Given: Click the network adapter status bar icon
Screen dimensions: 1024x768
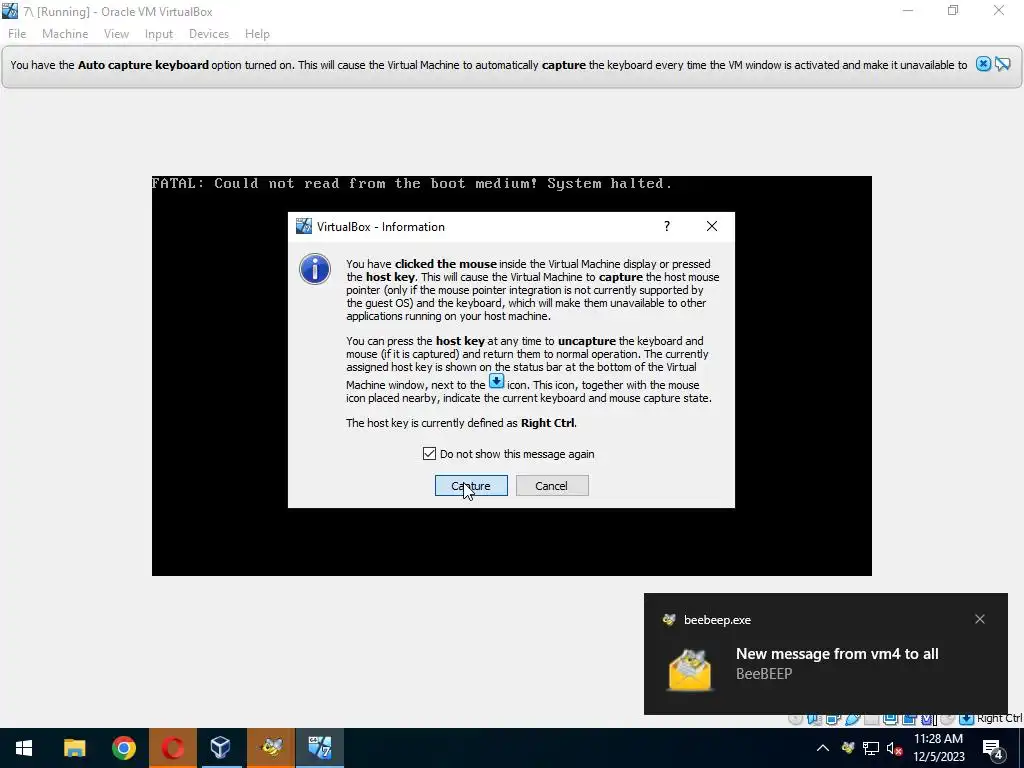Looking at the screenshot, I should (x=833, y=718).
